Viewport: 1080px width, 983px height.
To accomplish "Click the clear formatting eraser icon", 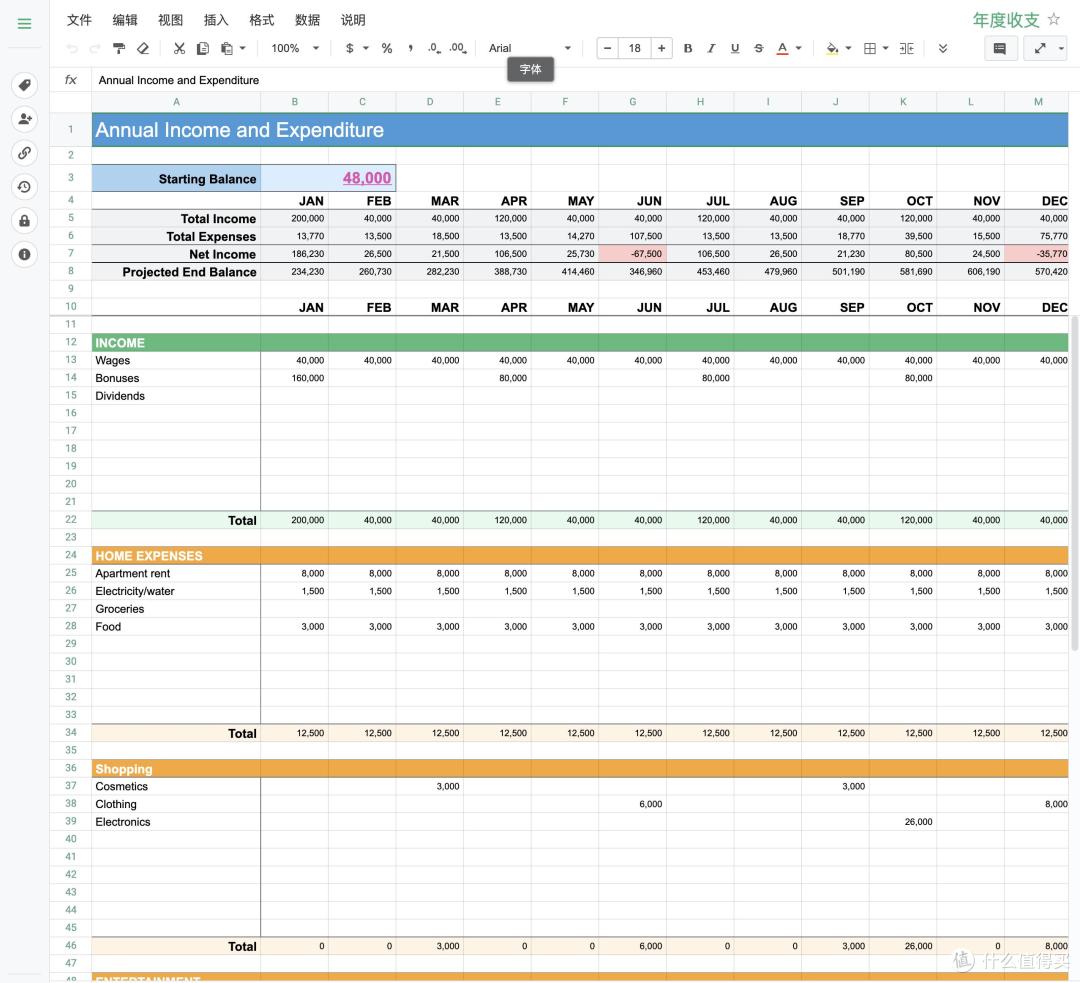I will tap(143, 48).
